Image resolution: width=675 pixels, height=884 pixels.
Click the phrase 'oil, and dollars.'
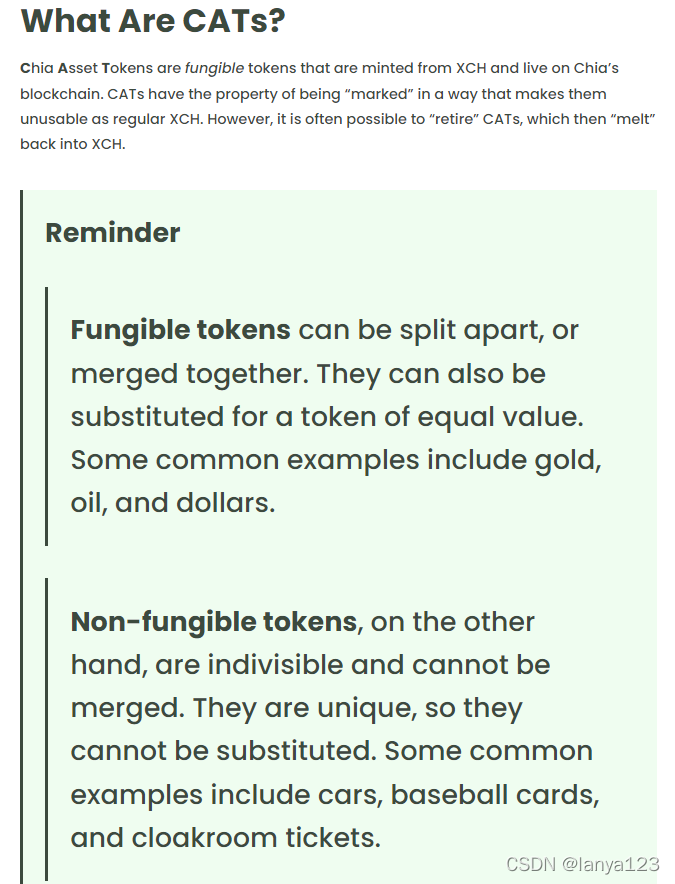173,503
